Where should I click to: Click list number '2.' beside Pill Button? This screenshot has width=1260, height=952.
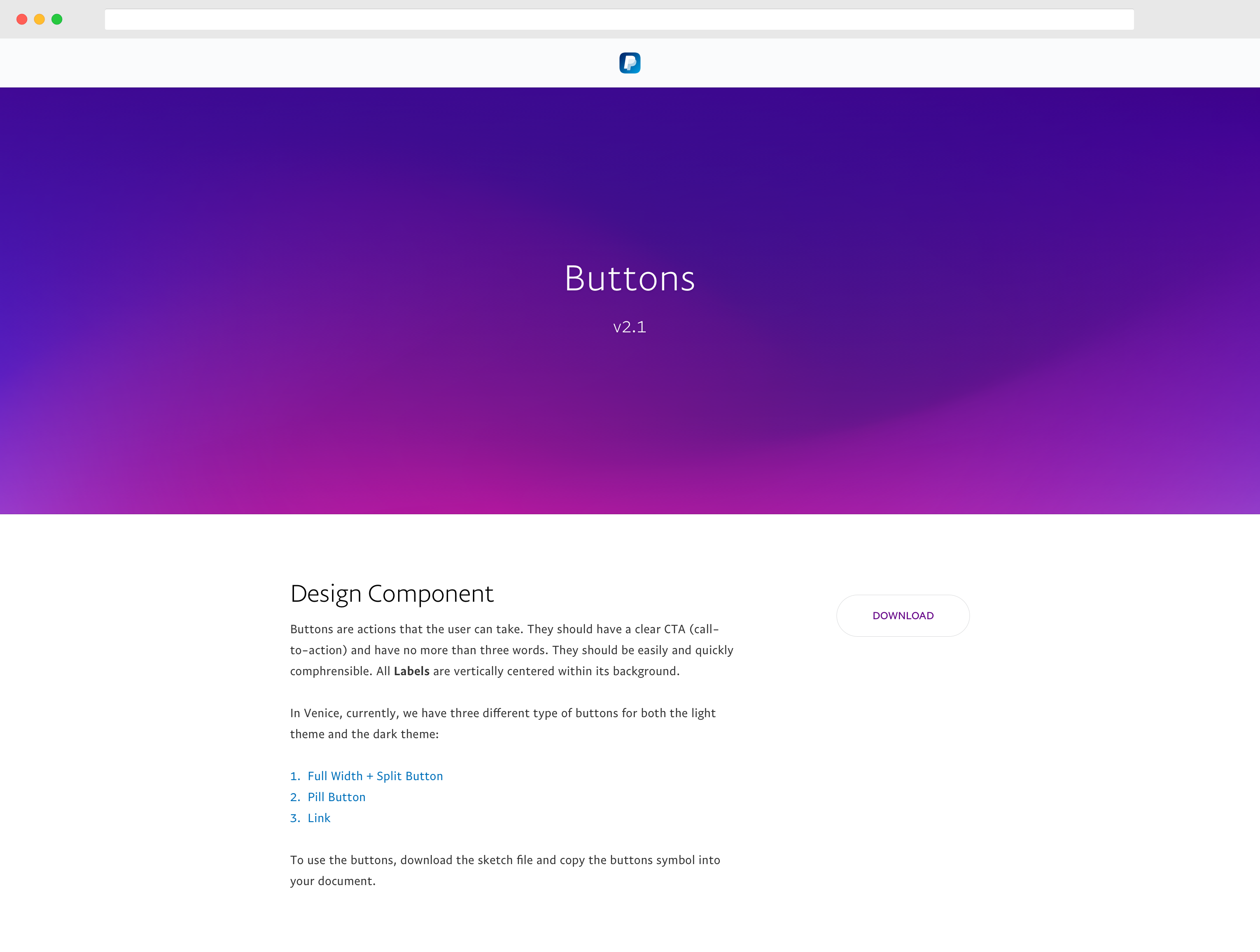pos(294,797)
